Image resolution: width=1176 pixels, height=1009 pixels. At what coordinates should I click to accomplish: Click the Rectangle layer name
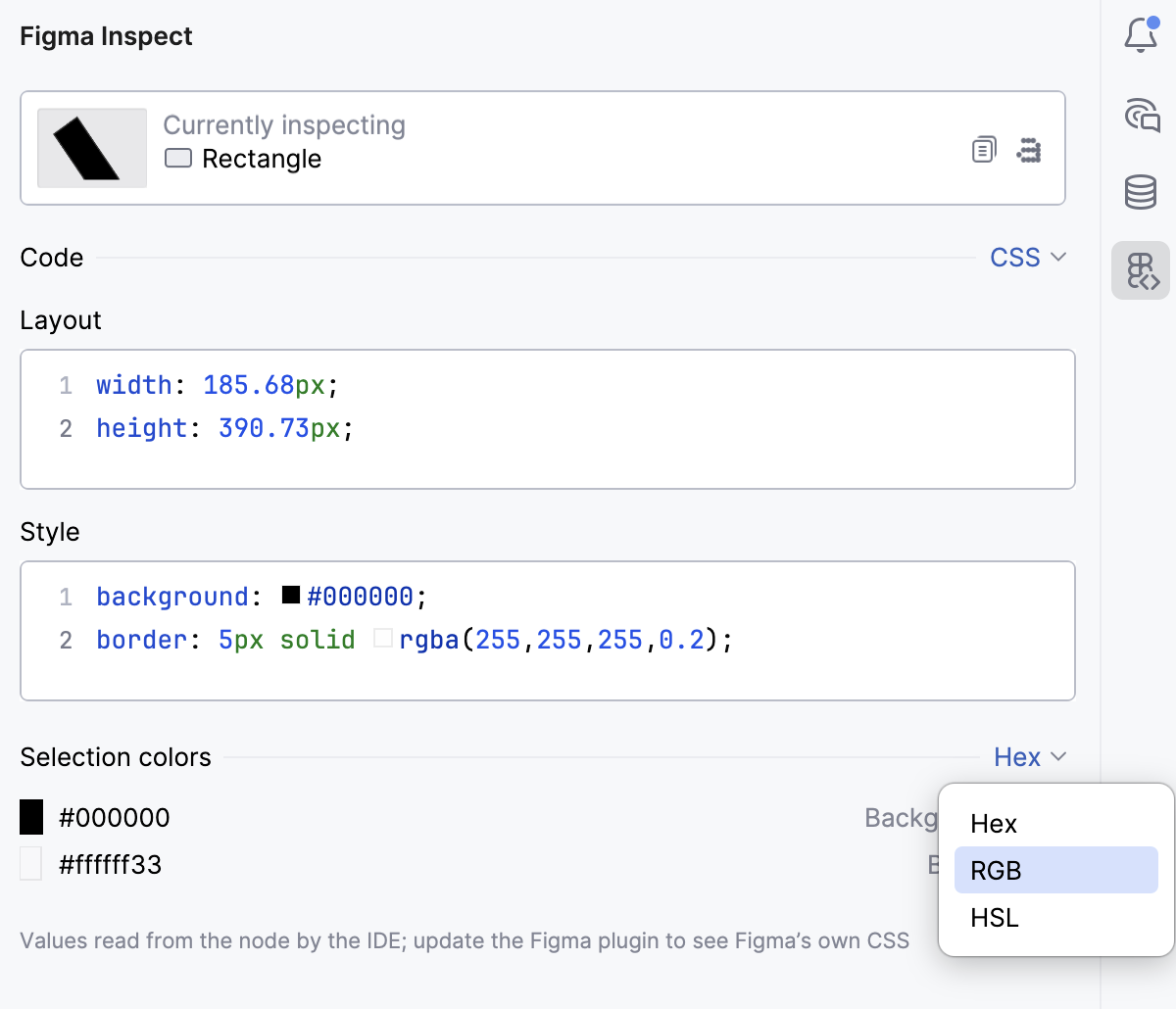(x=262, y=159)
